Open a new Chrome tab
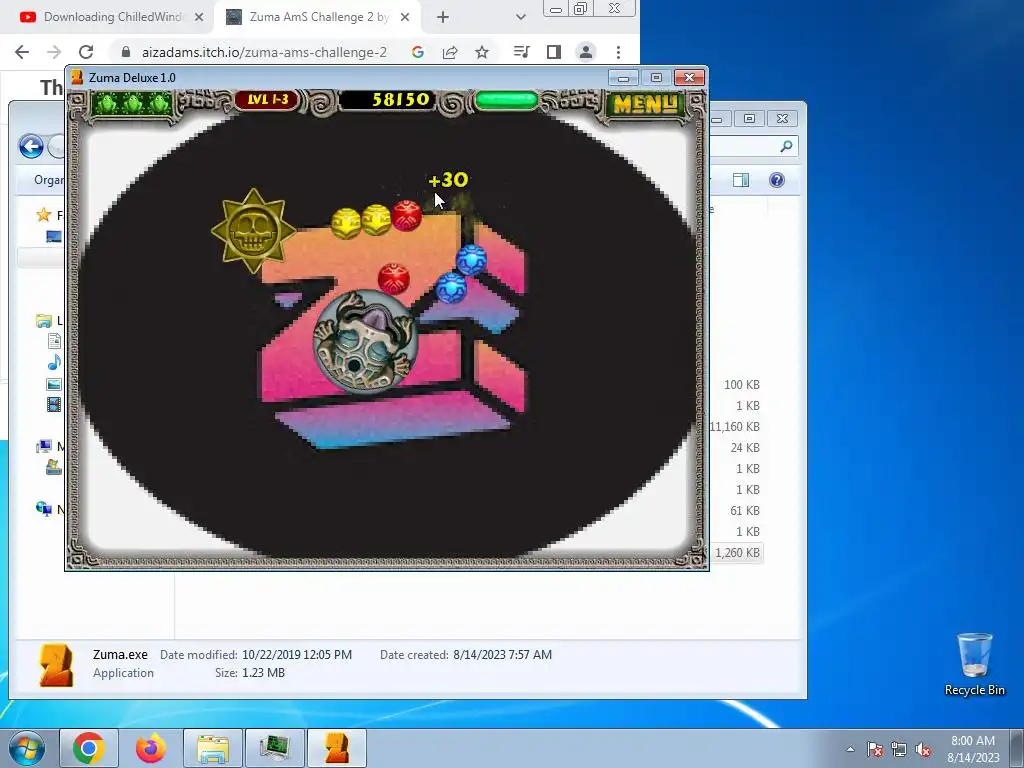Viewport: 1024px width, 768px height. (x=443, y=17)
